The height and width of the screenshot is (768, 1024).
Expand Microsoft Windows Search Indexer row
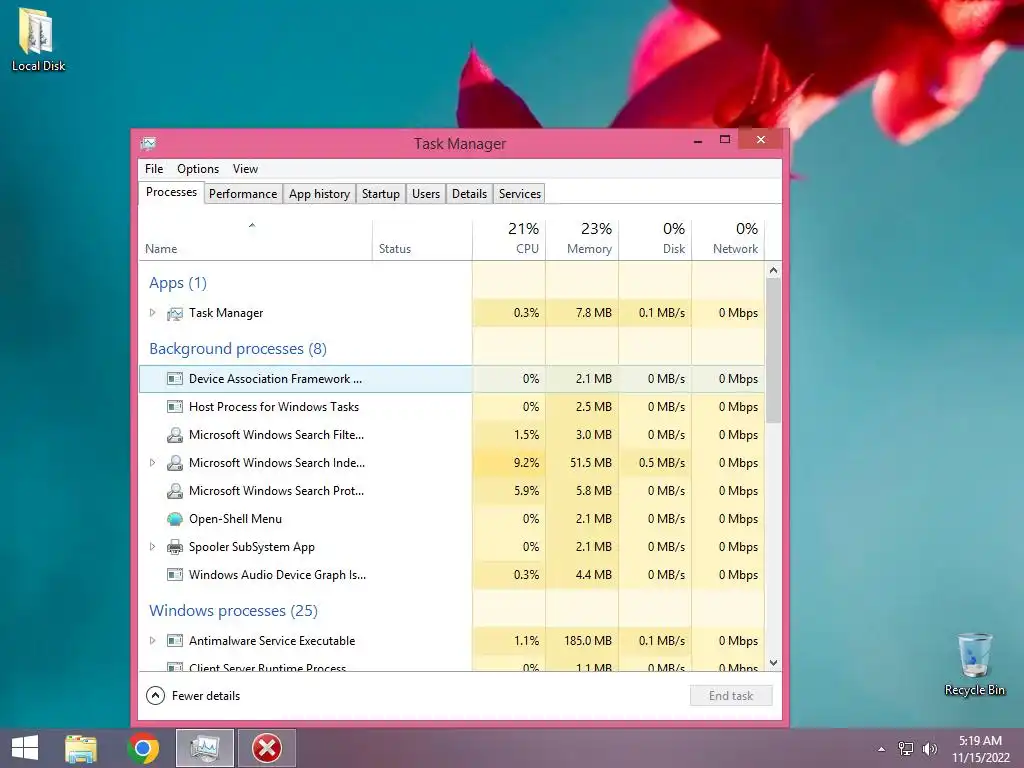[152, 462]
